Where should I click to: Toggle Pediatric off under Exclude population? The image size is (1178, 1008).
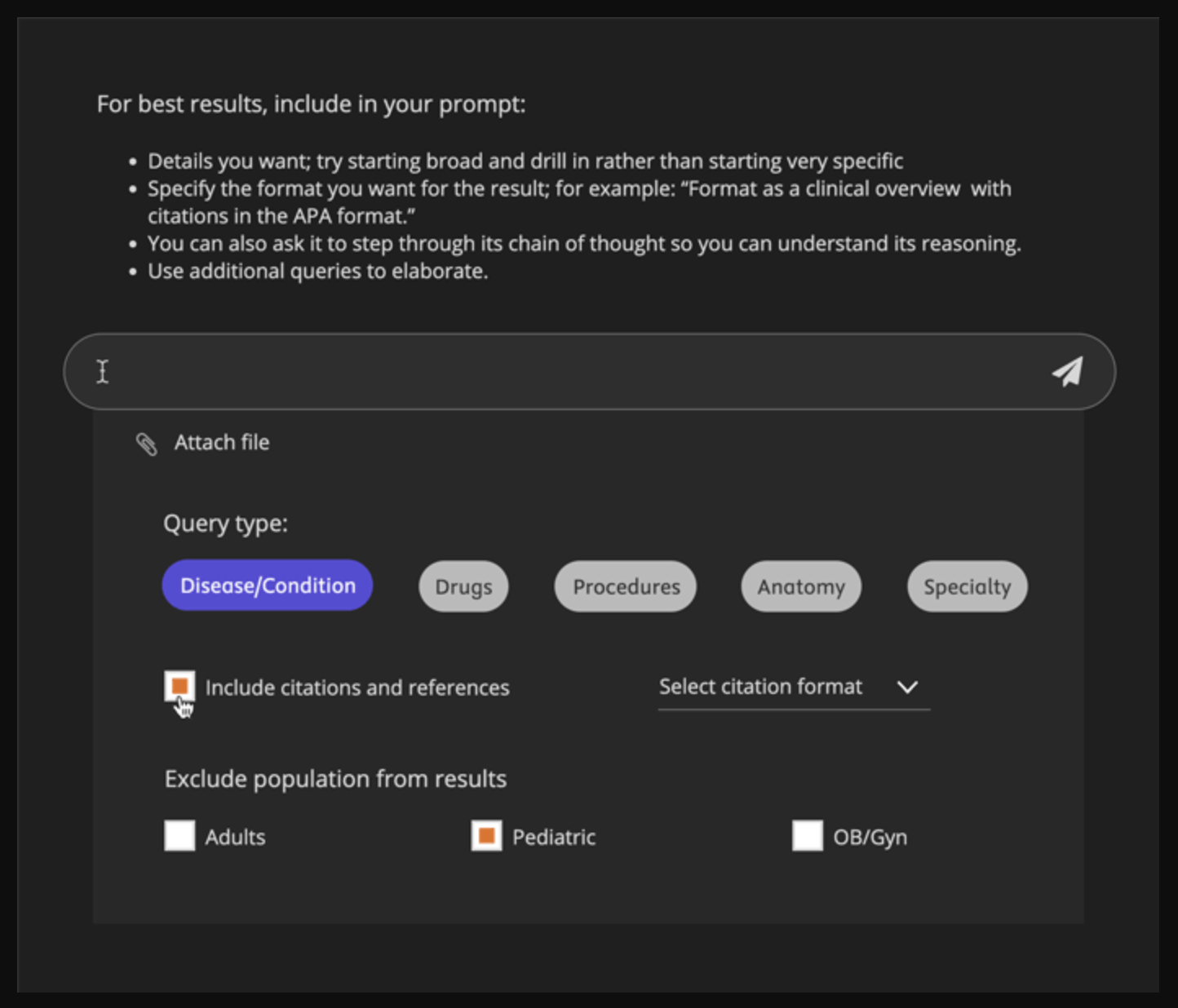tap(486, 836)
